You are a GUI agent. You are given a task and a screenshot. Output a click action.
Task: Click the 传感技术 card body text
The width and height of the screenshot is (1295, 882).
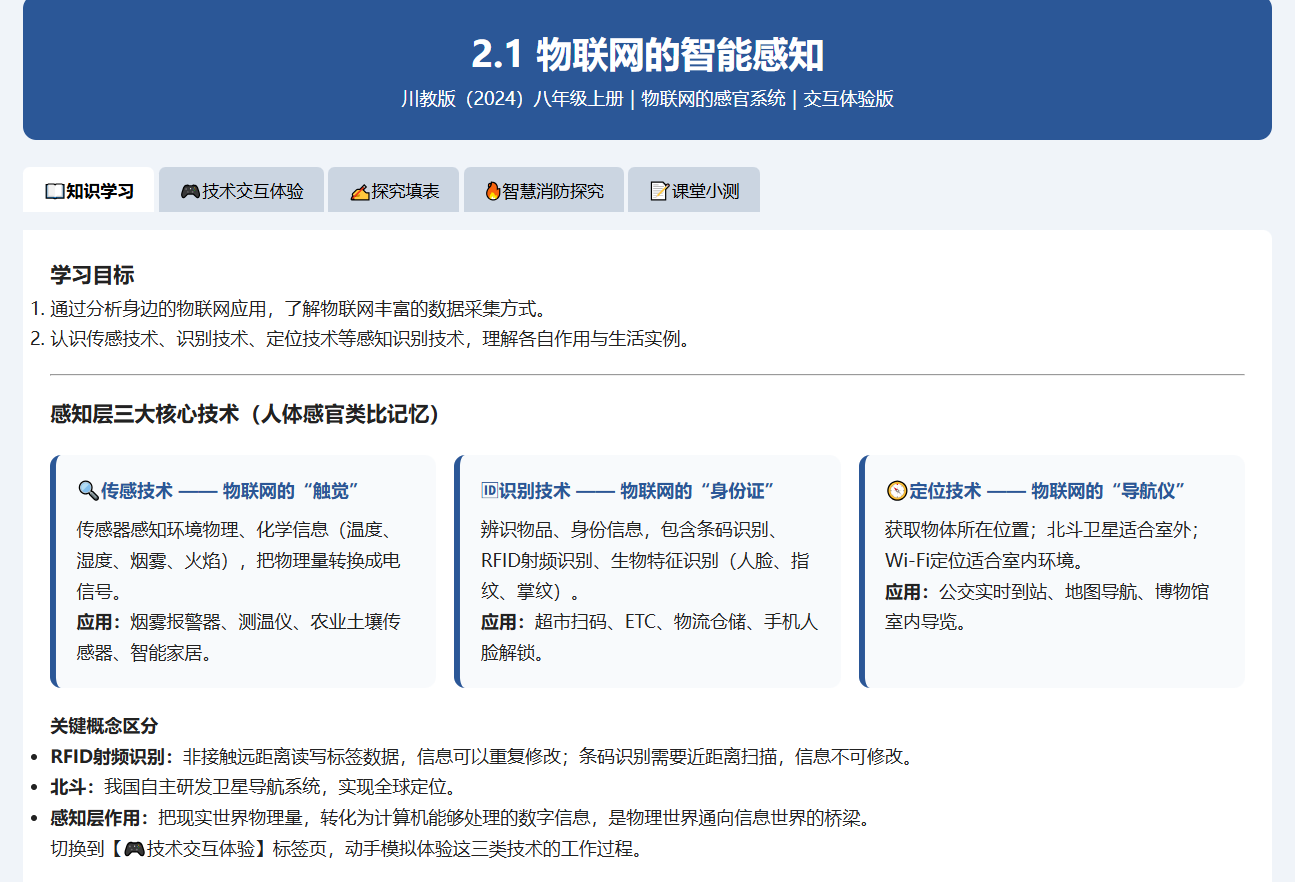(240, 591)
